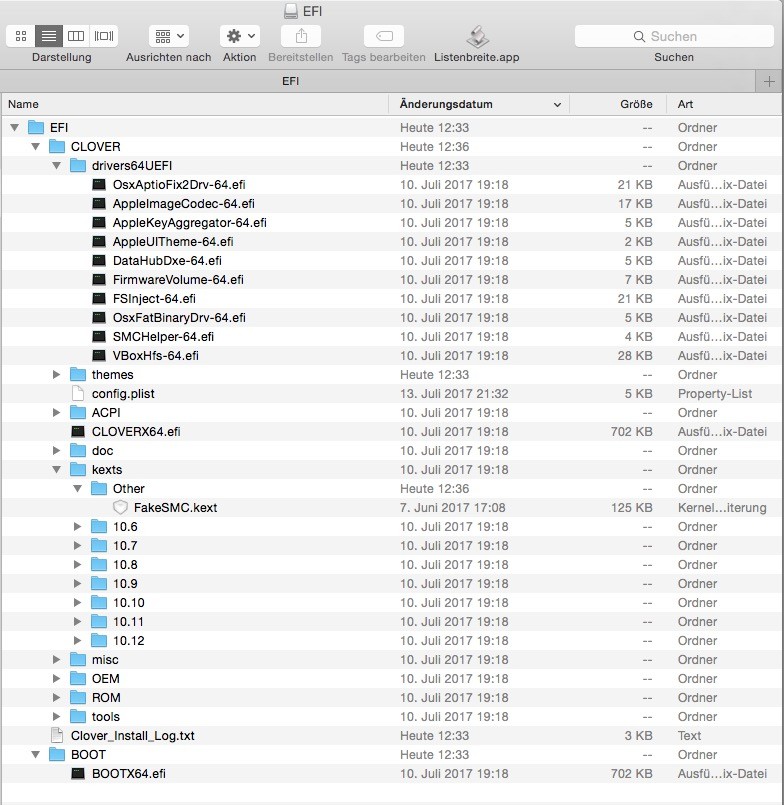Open the Aktion gear menu

coord(240,36)
